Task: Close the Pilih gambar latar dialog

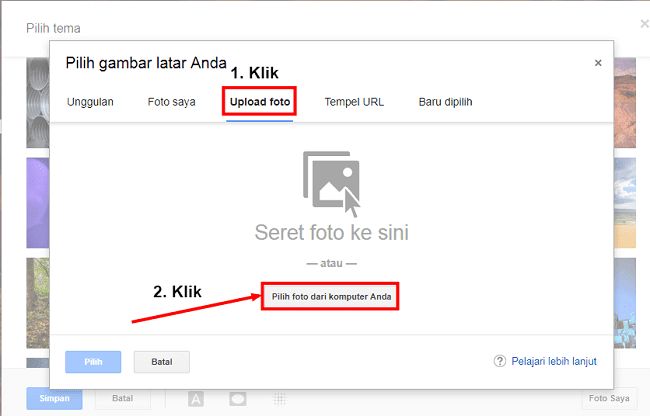Action: pyautogui.click(x=598, y=63)
